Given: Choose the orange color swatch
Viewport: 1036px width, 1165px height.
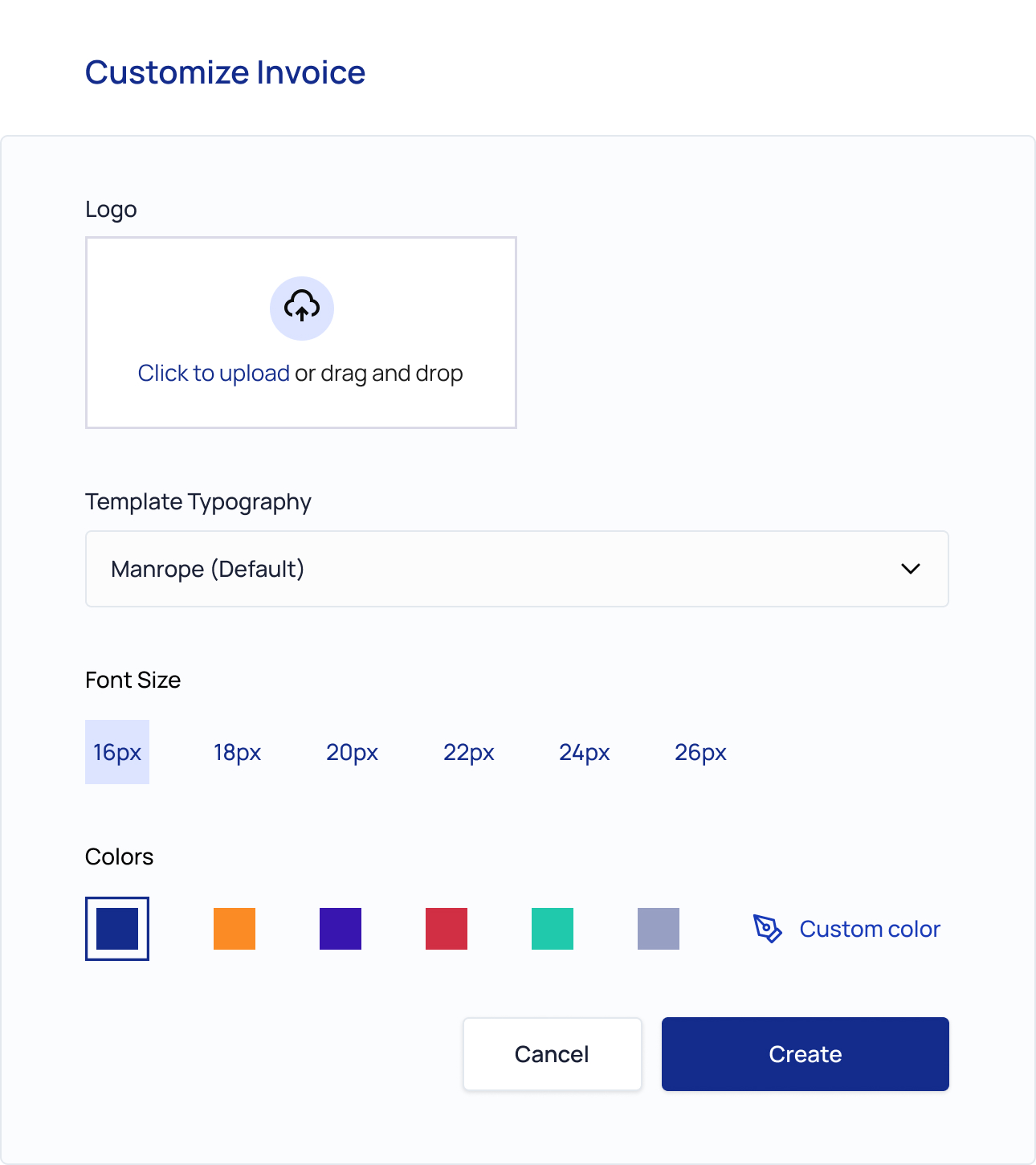Looking at the screenshot, I should [x=235, y=929].
